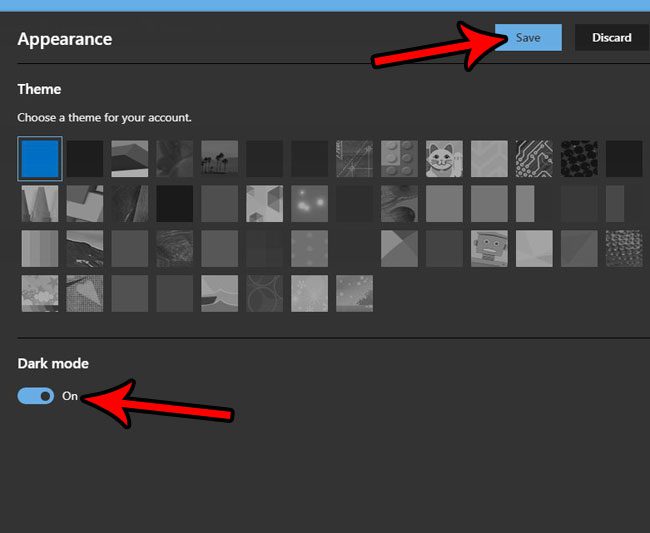Select the blue default theme swatch
This screenshot has height=533, width=650.
tap(40, 158)
